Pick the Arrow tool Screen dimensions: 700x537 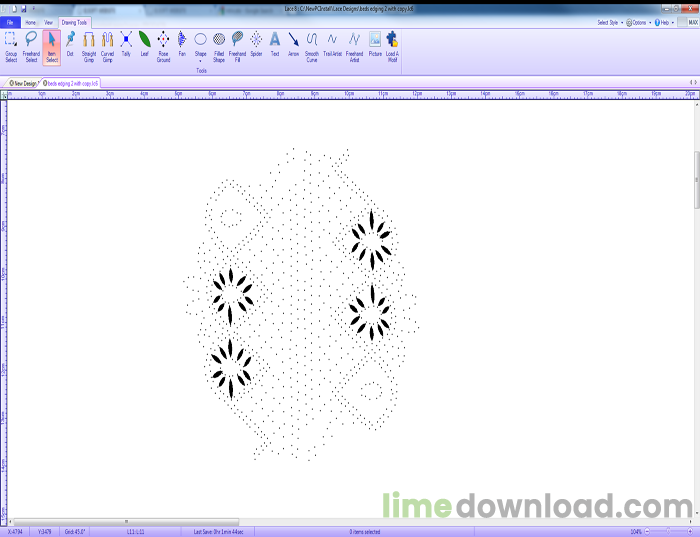[293, 45]
